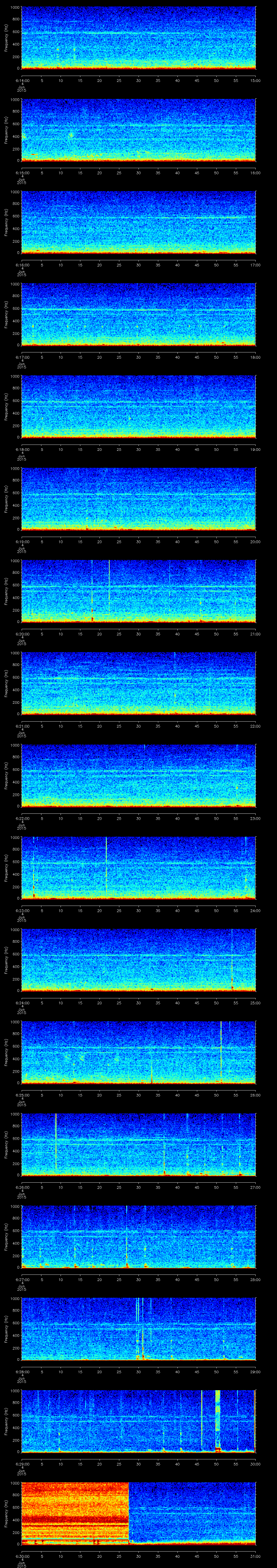This screenshot has height=1568, width=277.
Task: Open the spectrogram panel starting at 6:24:00
Action: (138, 960)
